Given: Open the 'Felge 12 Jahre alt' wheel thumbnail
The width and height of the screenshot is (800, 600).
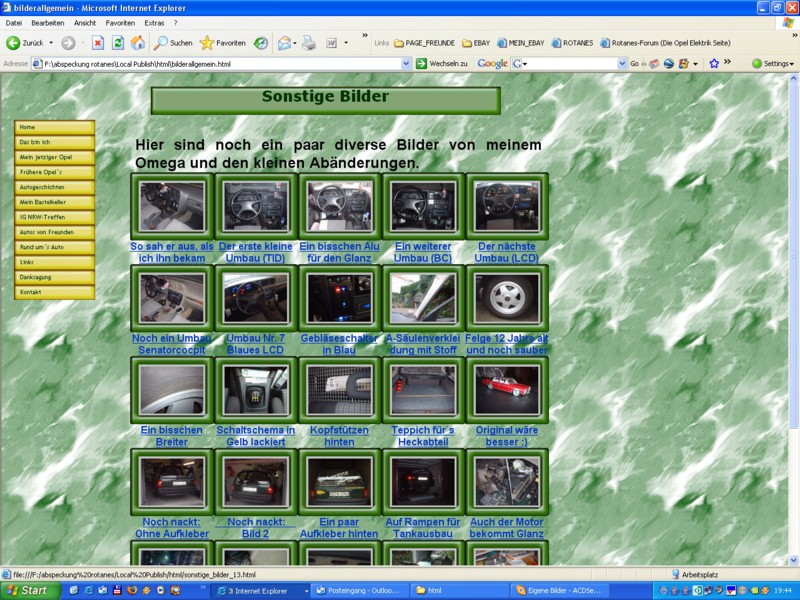Looking at the screenshot, I should click(x=507, y=298).
